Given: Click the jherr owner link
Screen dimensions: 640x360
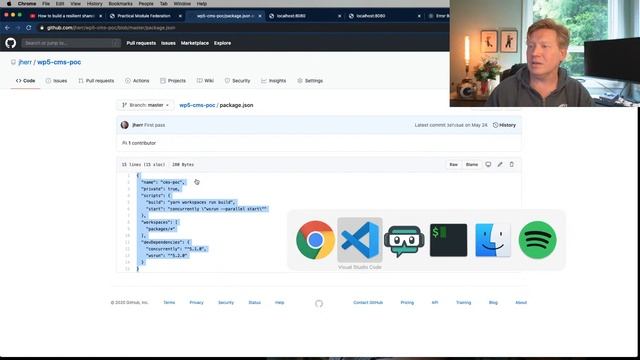Looking at the screenshot, I should tap(25, 62).
